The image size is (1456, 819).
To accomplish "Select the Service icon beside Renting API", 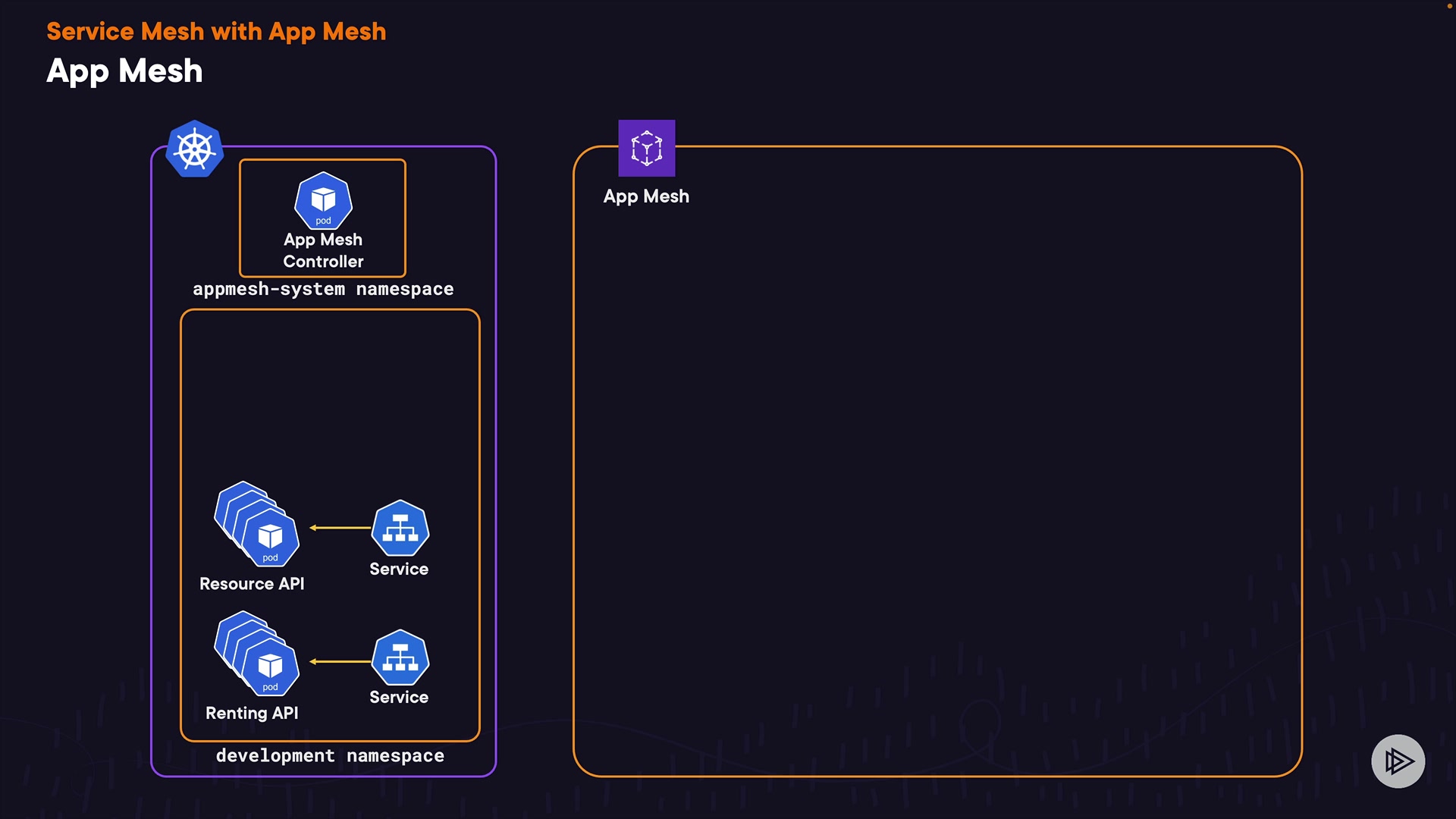I will 400,657.
